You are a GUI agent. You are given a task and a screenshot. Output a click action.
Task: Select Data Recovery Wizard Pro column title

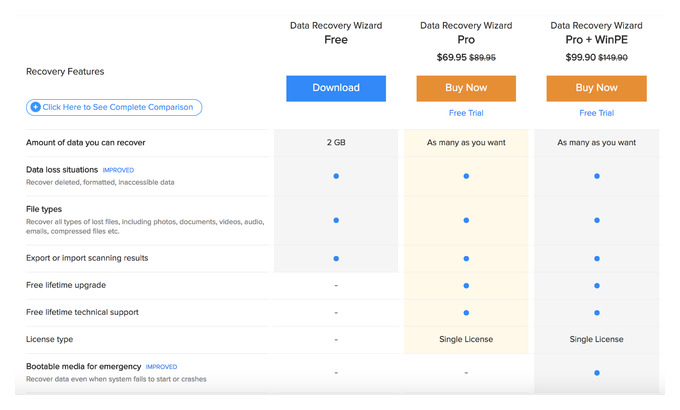pyautogui.click(x=466, y=33)
